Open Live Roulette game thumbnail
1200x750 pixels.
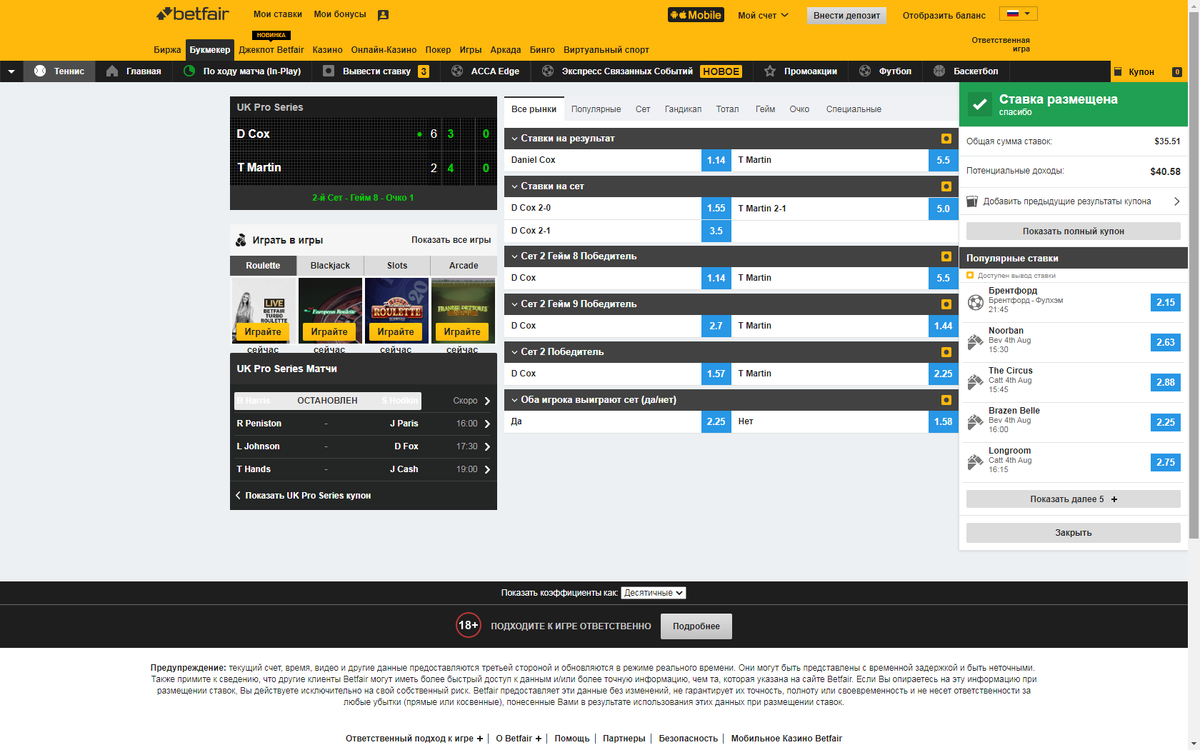263,310
